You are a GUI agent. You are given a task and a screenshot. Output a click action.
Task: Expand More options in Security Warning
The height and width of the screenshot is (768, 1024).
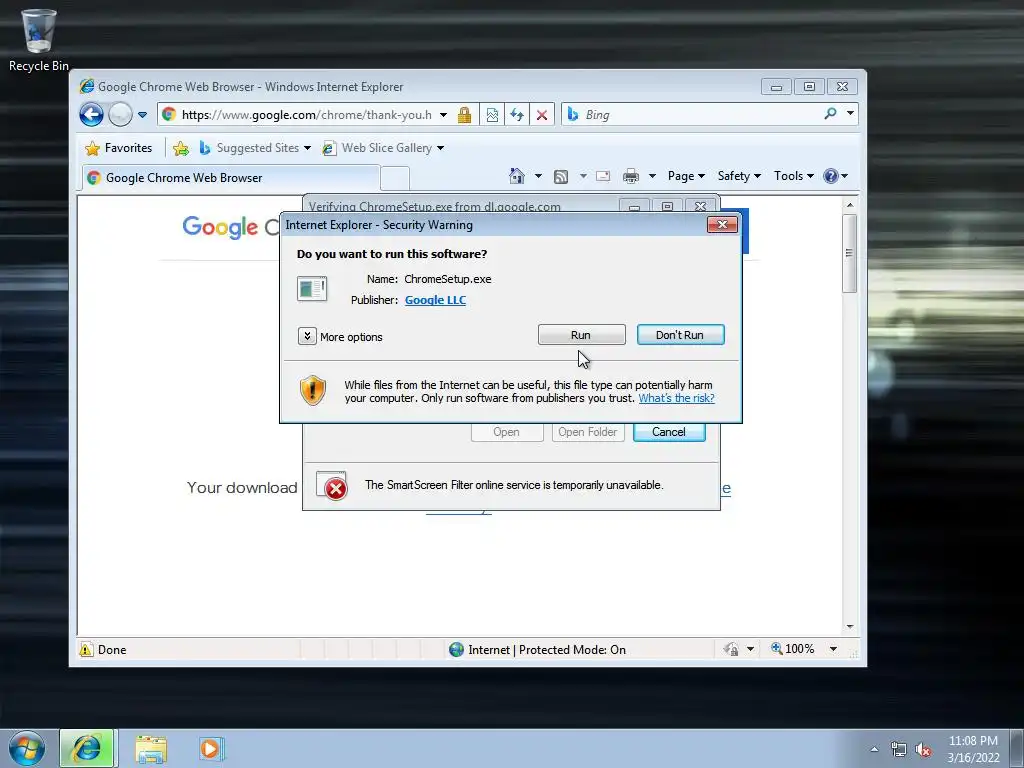(340, 336)
